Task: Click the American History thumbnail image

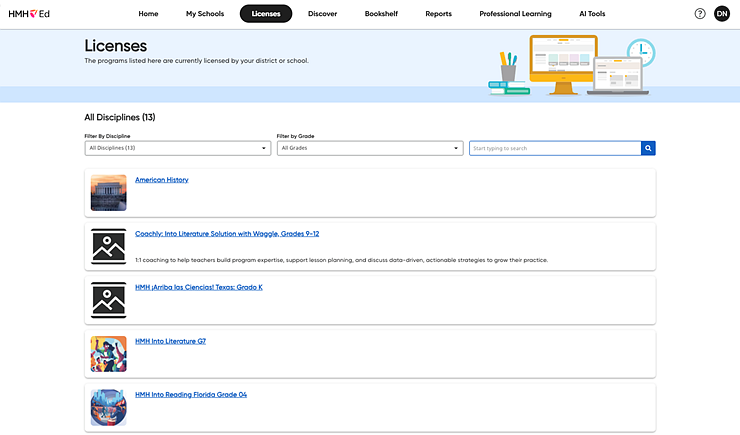Action: (109, 192)
